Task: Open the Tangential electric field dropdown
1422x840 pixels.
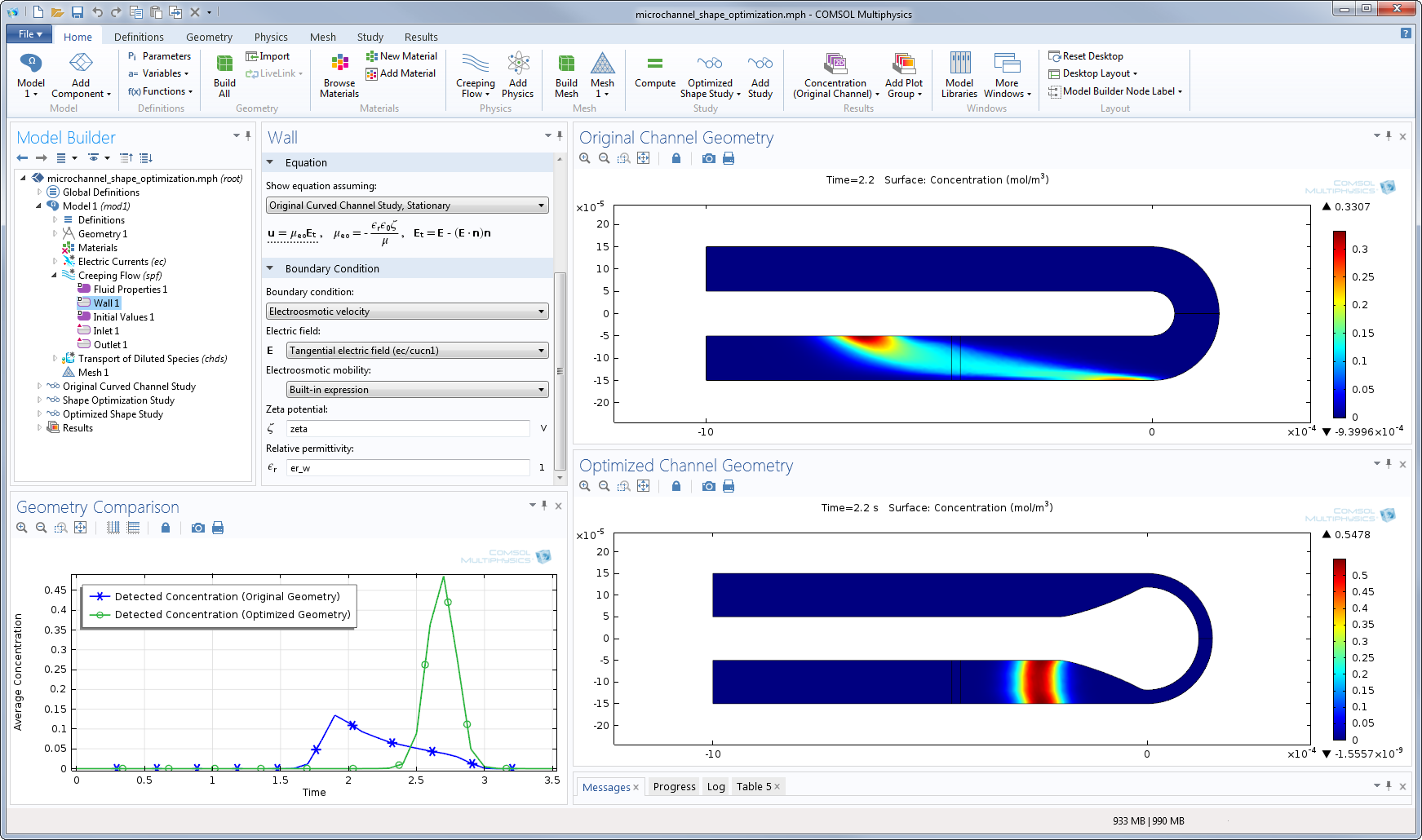Action: pos(418,351)
